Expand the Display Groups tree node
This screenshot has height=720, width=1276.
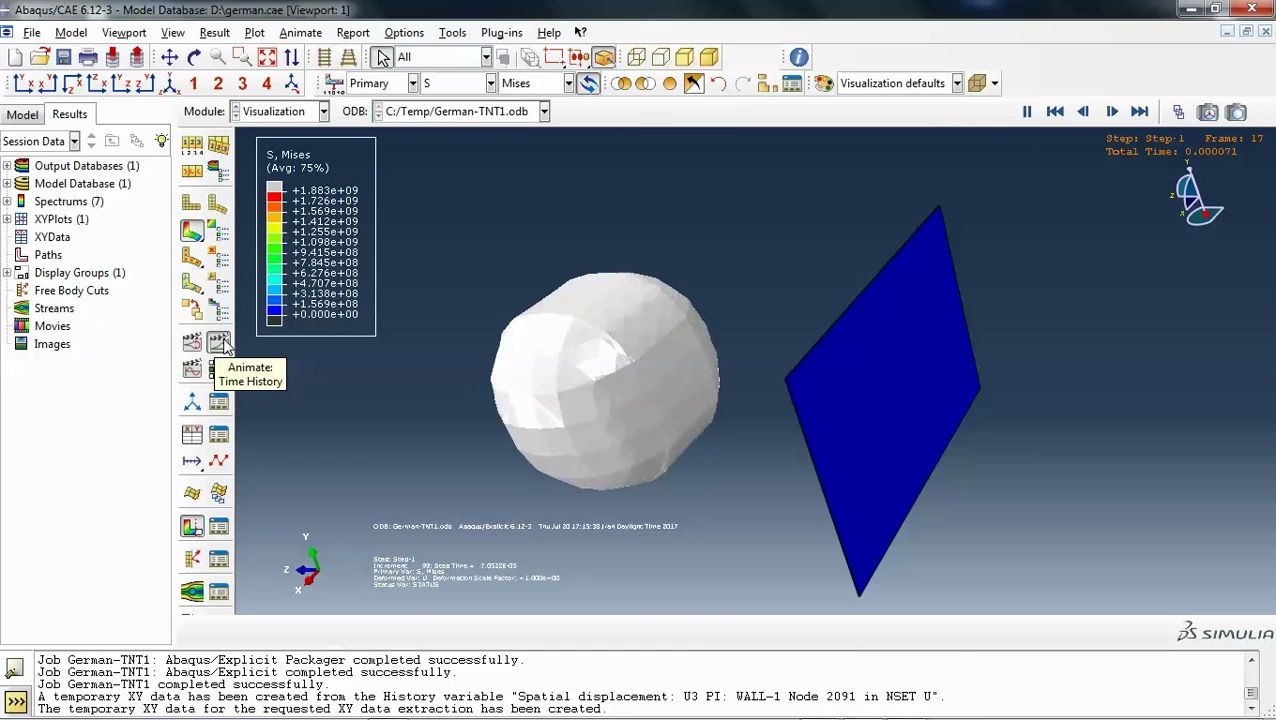(7, 273)
